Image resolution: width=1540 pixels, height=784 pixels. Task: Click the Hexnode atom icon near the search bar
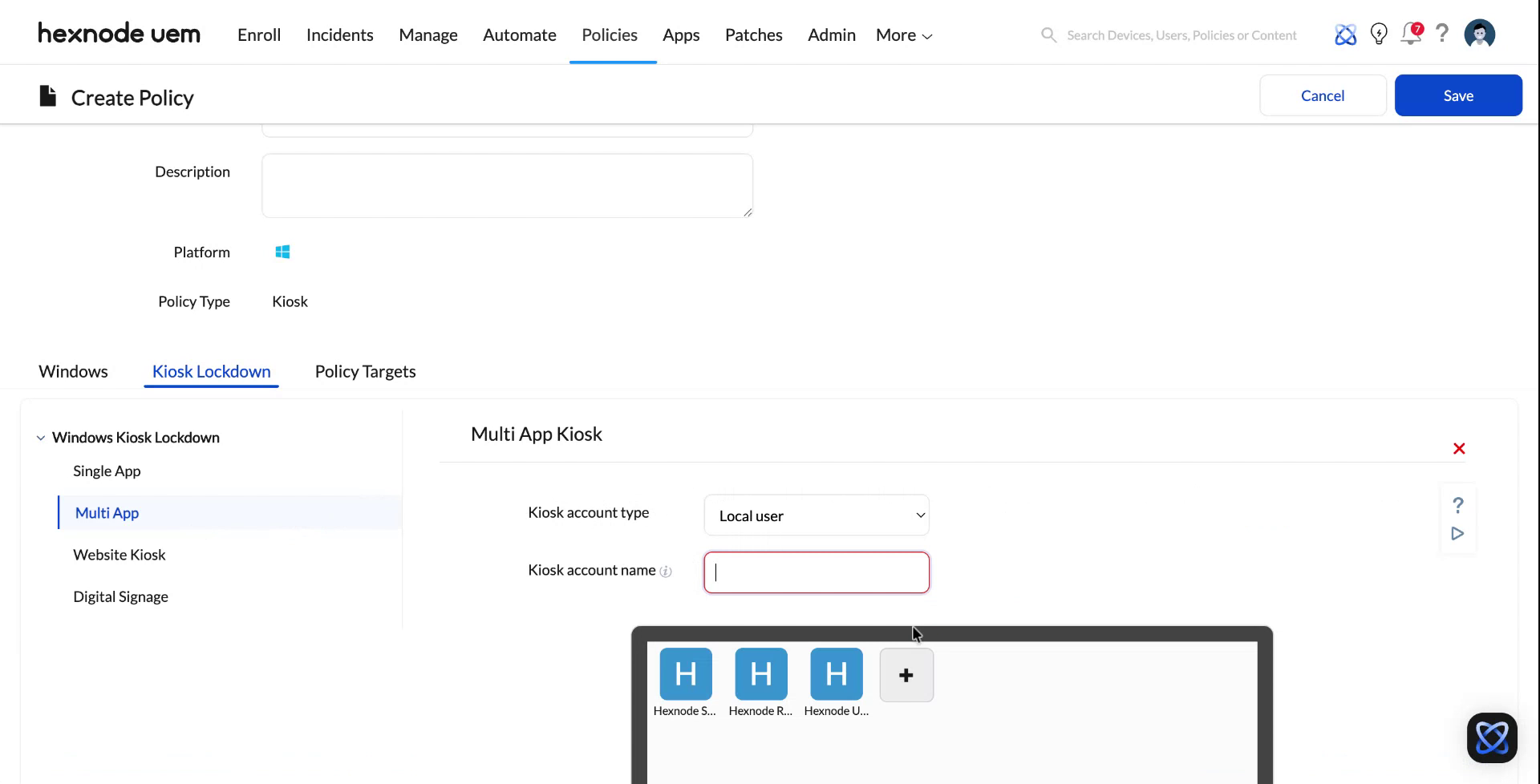[x=1346, y=34]
